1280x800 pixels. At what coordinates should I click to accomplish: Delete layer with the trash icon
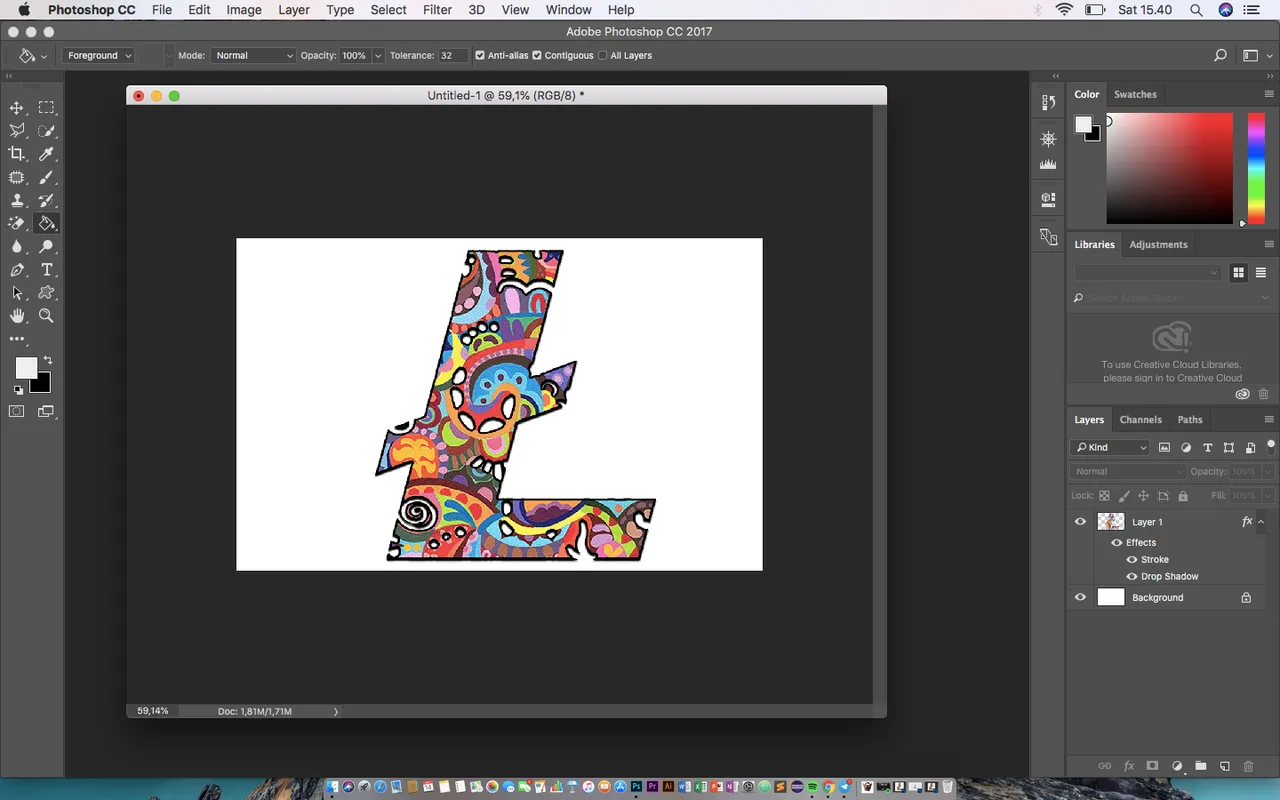point(1248,766)
